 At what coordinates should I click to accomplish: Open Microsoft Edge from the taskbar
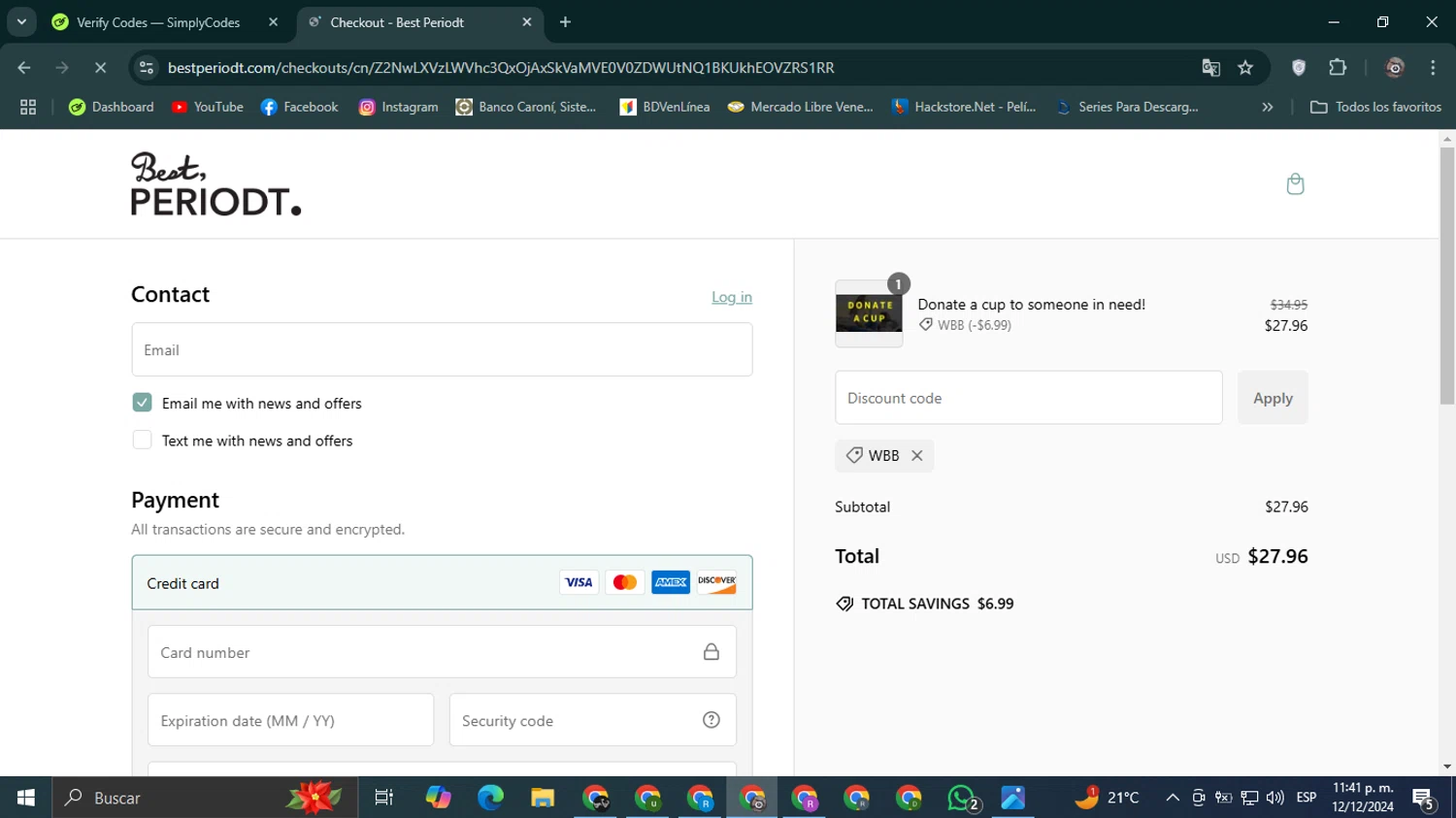coord(490,798)
